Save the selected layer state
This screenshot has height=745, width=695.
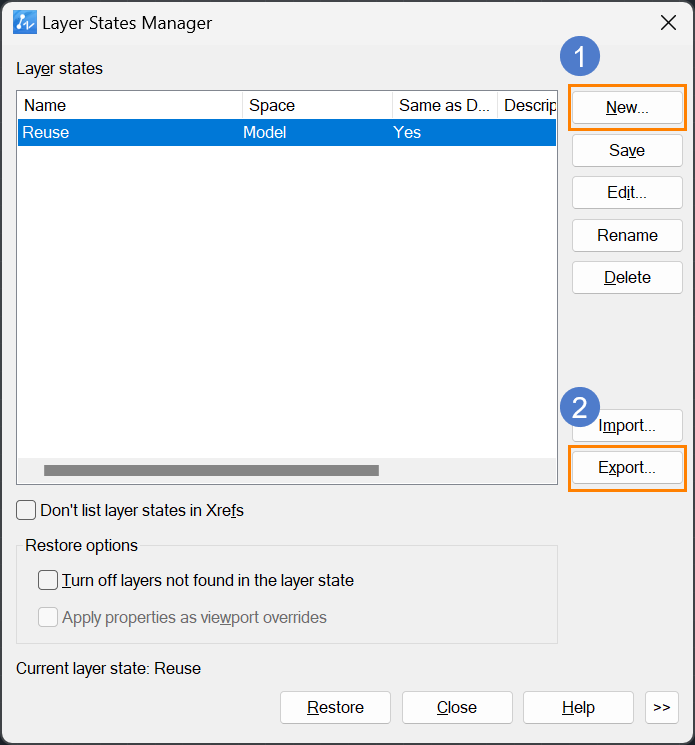pyautogui.click(x=627, y=150)
